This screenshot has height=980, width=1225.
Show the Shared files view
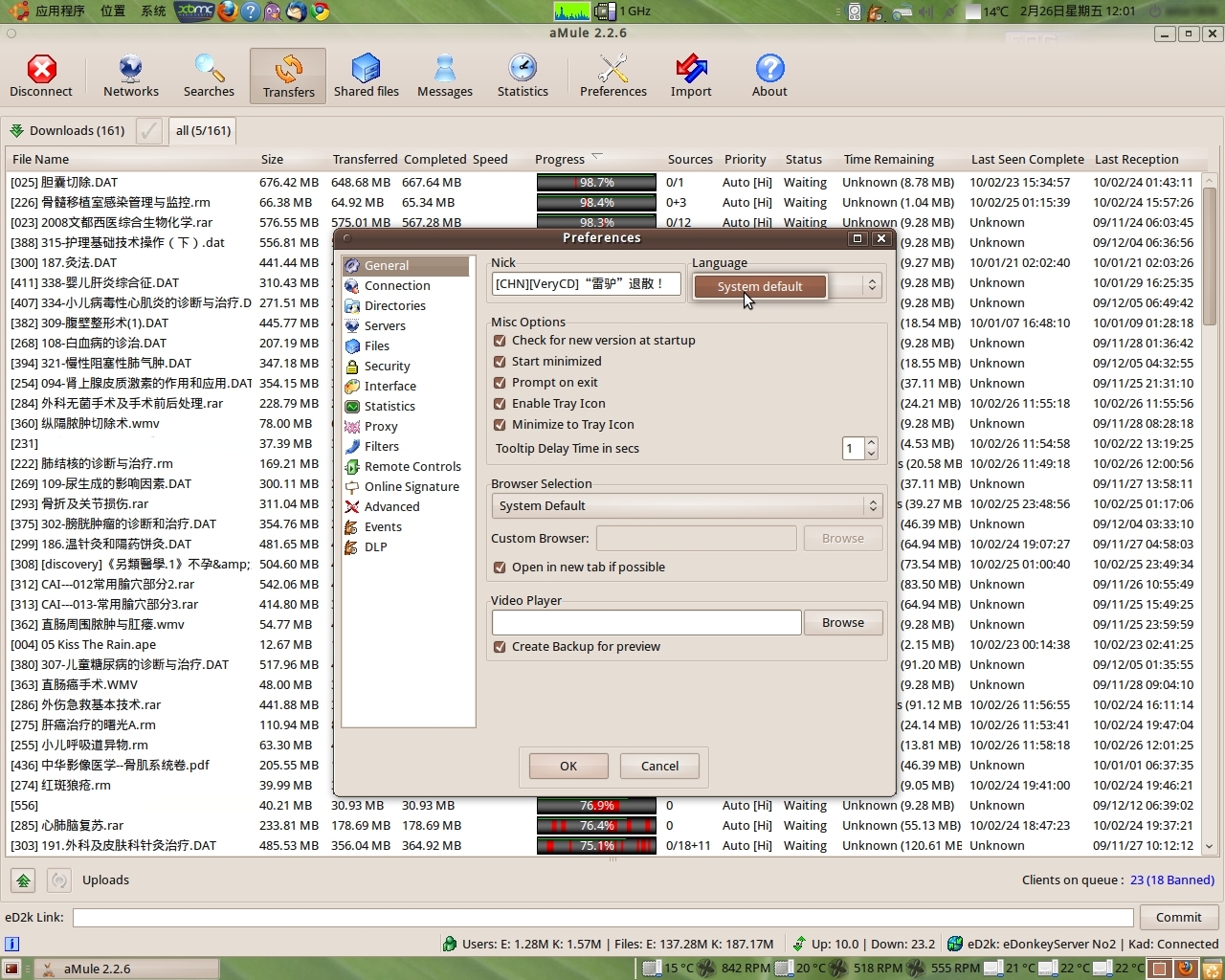(367, 76)
